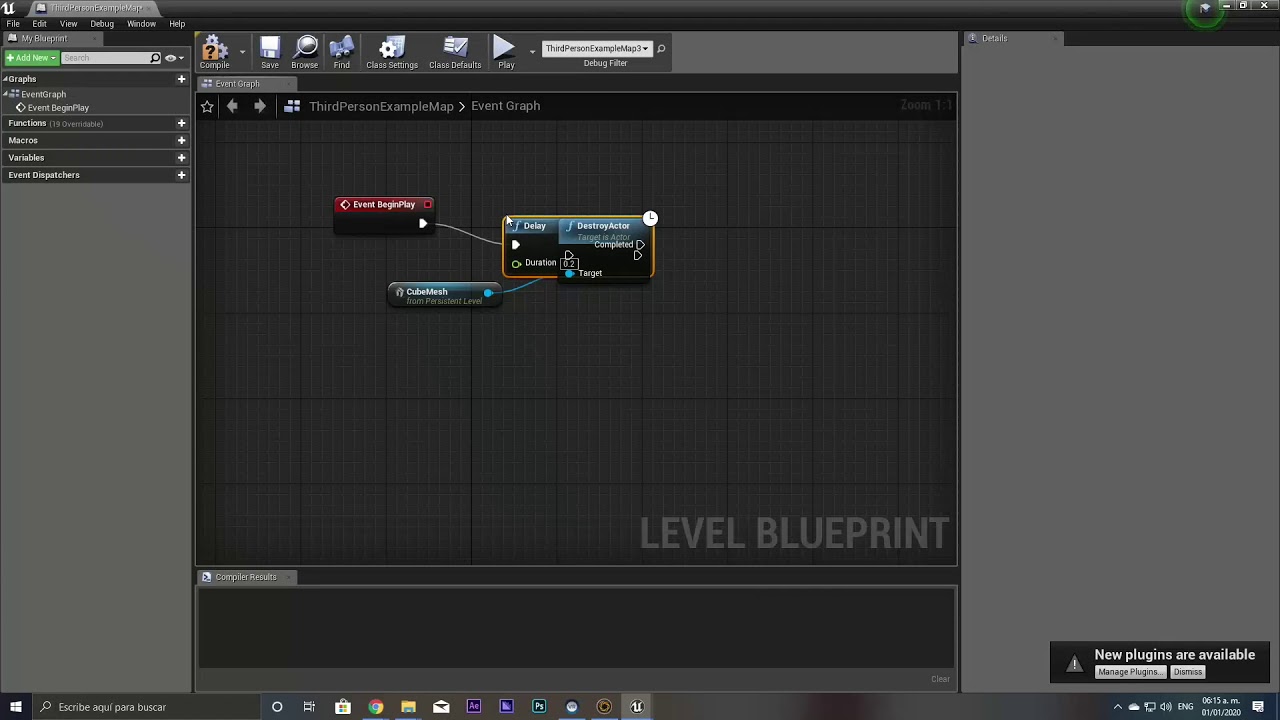Navigate forward in graph history
Image resolution: width=1280 pixels, height=720 pixels.
click(x=259, y=106)
